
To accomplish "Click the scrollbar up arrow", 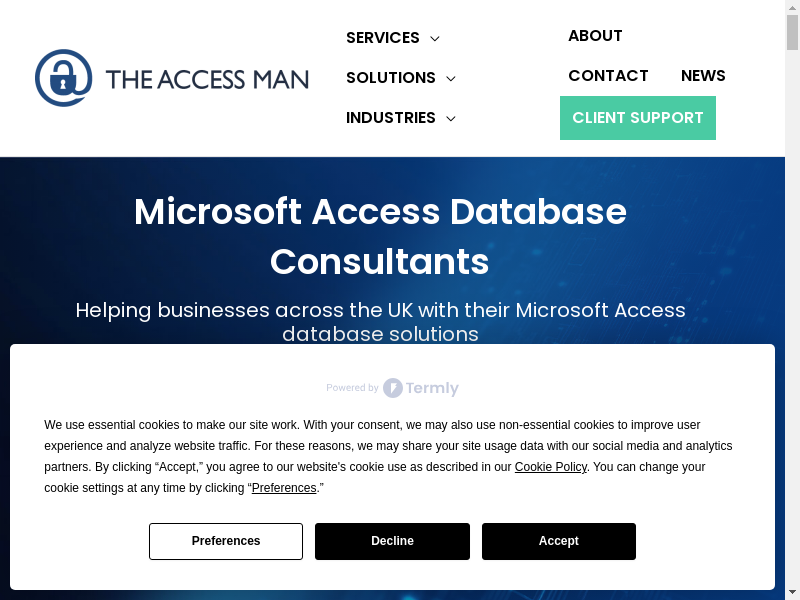I will 792,7.
